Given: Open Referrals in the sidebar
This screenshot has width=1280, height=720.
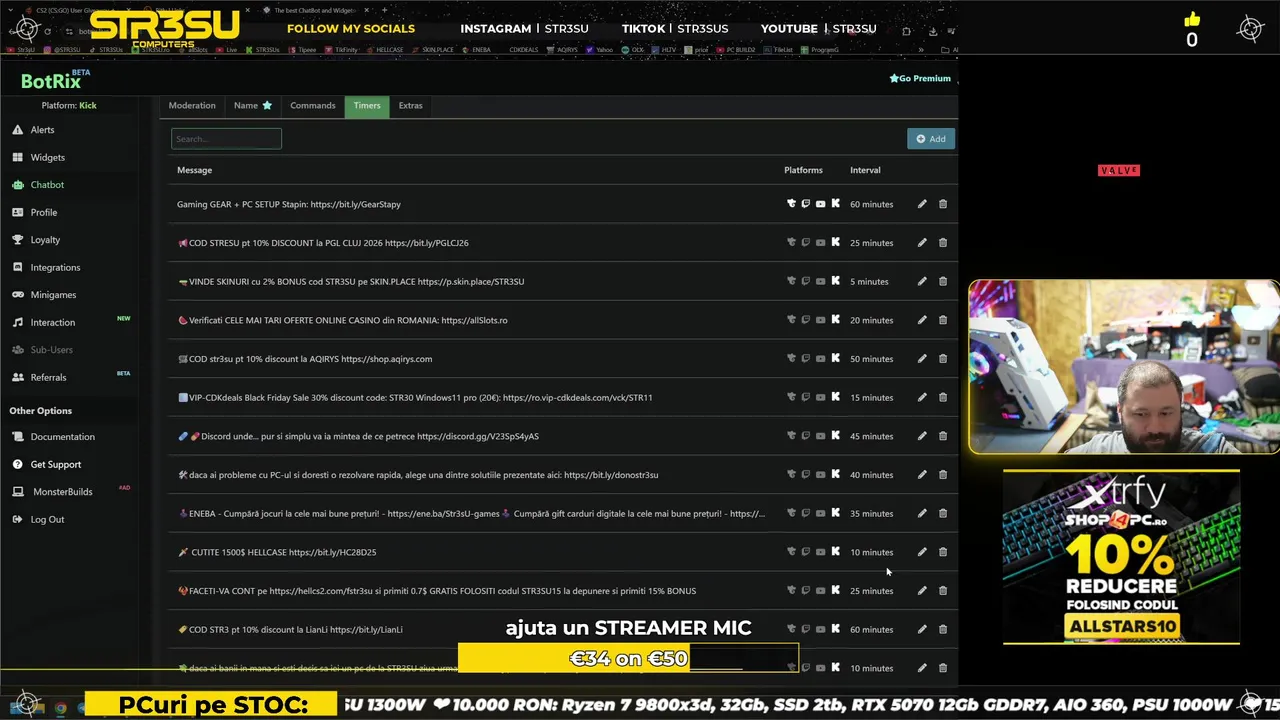Looking at the screenshot, I should 48,377.
